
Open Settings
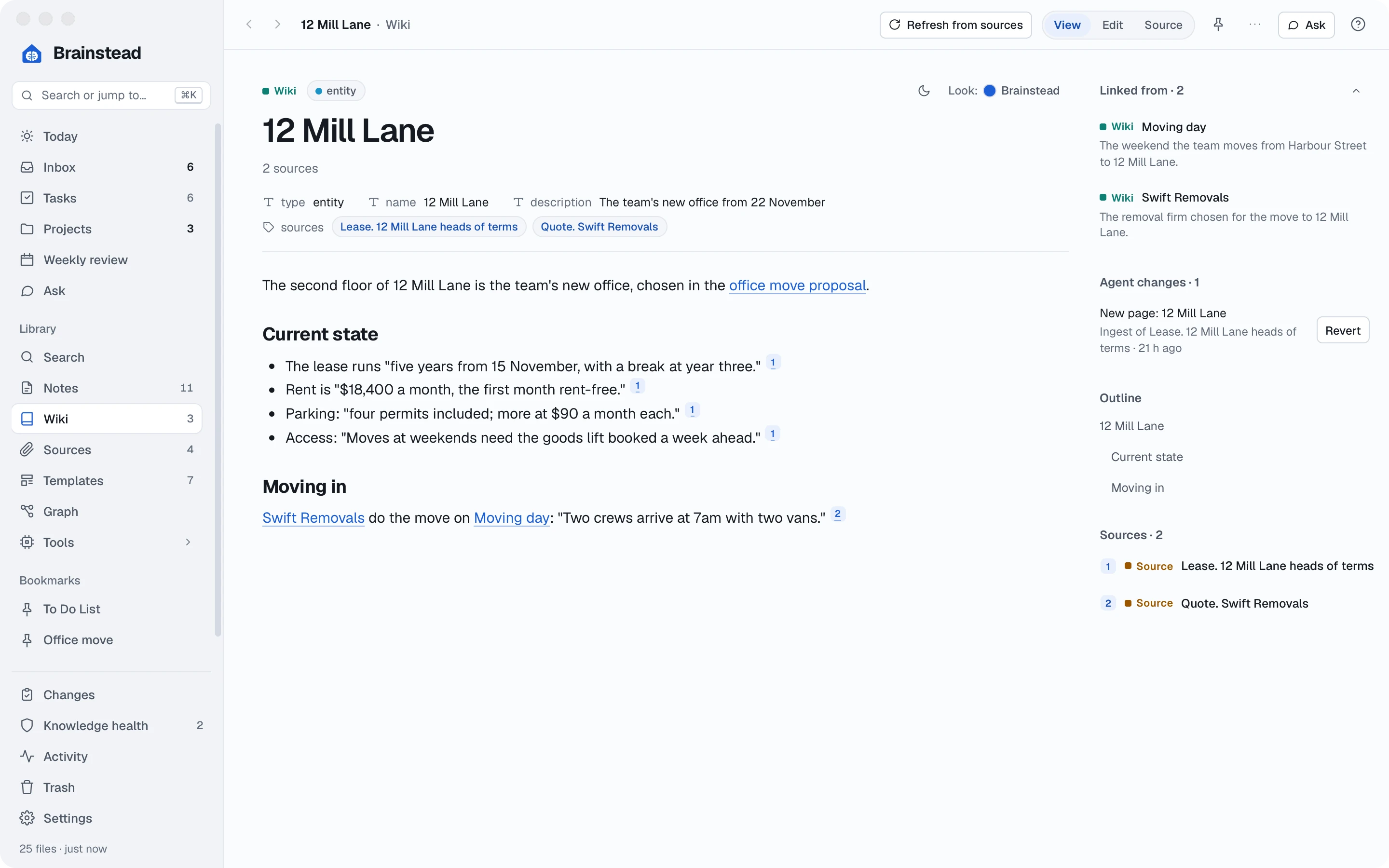click(x=111, y=818)
